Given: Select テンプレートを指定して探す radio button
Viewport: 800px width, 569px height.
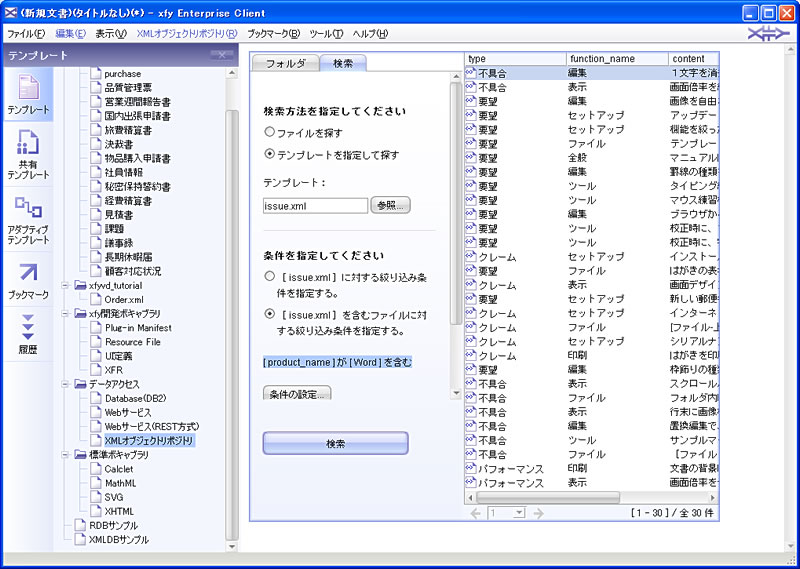Looking at the screenshot, I should pyautogui.click(x=270, y=155).
